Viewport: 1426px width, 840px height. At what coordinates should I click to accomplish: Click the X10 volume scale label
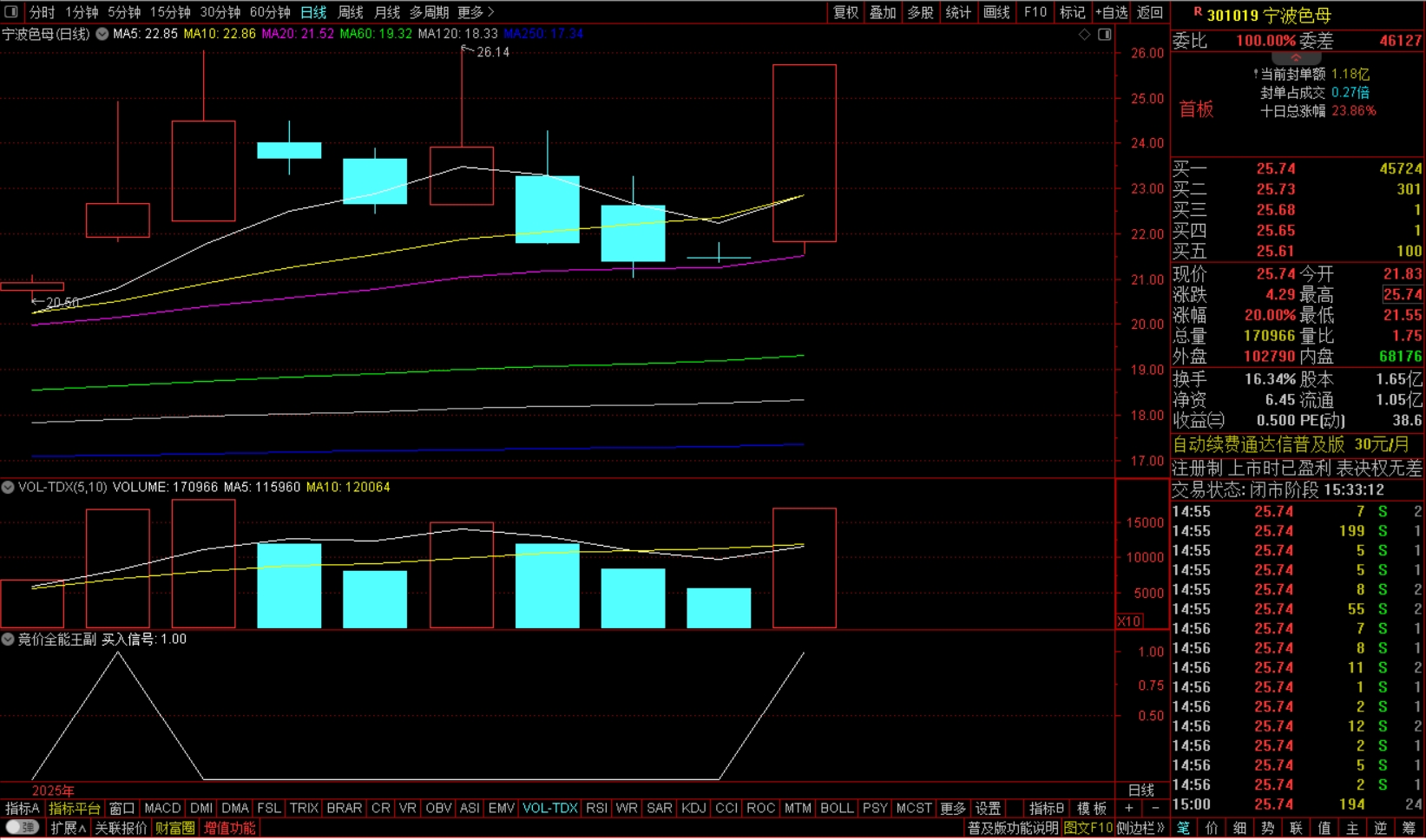click(x=1129, y=621)
